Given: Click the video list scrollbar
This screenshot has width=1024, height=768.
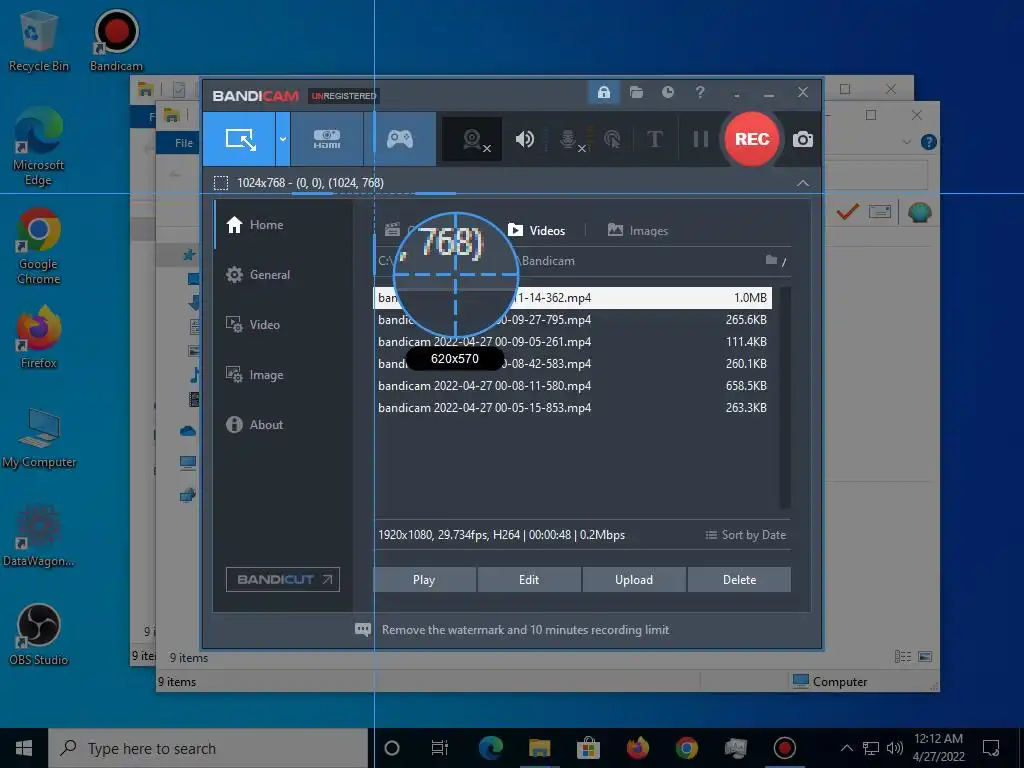Looking at the screenshot, I should tap(785, 397).
